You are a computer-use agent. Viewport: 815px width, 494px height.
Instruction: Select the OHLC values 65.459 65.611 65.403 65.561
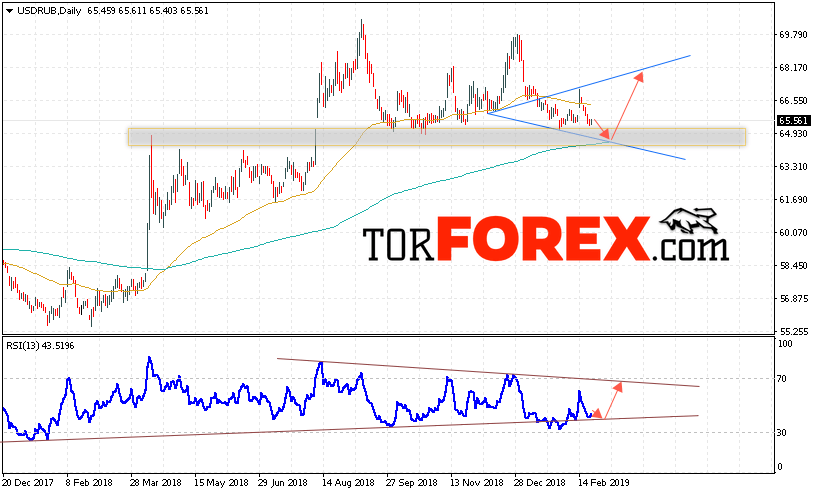coord(148,10)
